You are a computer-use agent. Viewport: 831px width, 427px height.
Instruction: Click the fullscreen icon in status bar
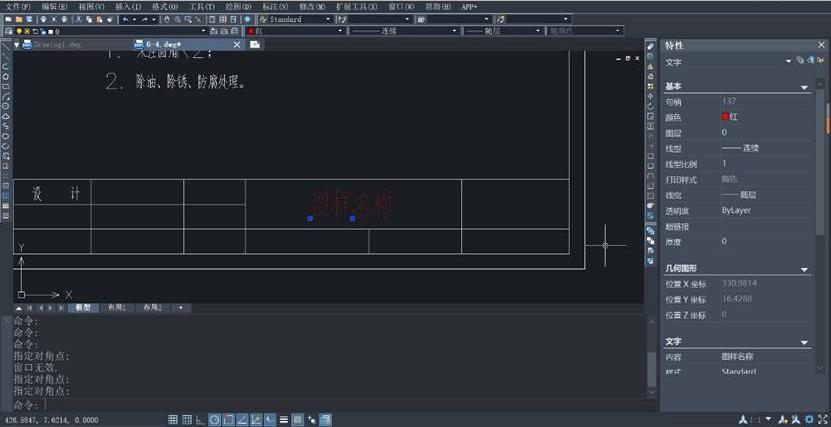[823, 420]
